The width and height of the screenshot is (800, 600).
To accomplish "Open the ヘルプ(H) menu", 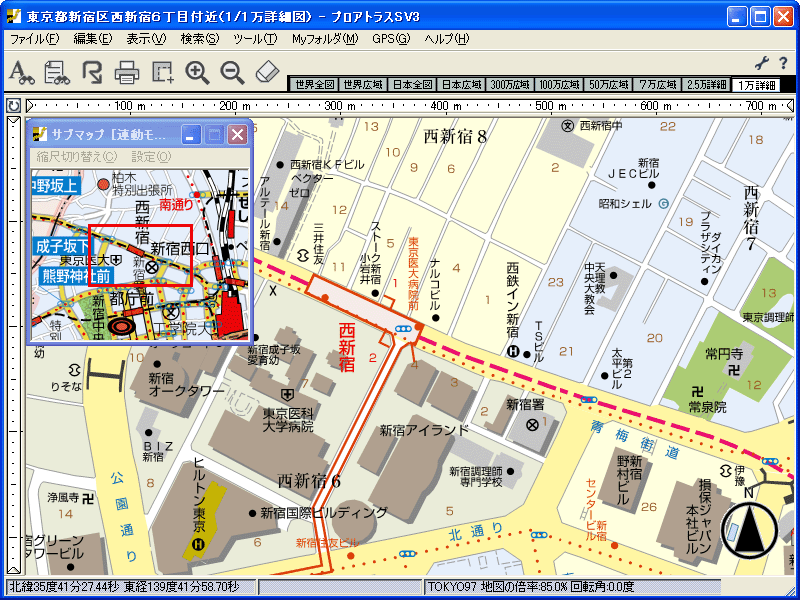I will pyautogui.click(x=446, y=39).
